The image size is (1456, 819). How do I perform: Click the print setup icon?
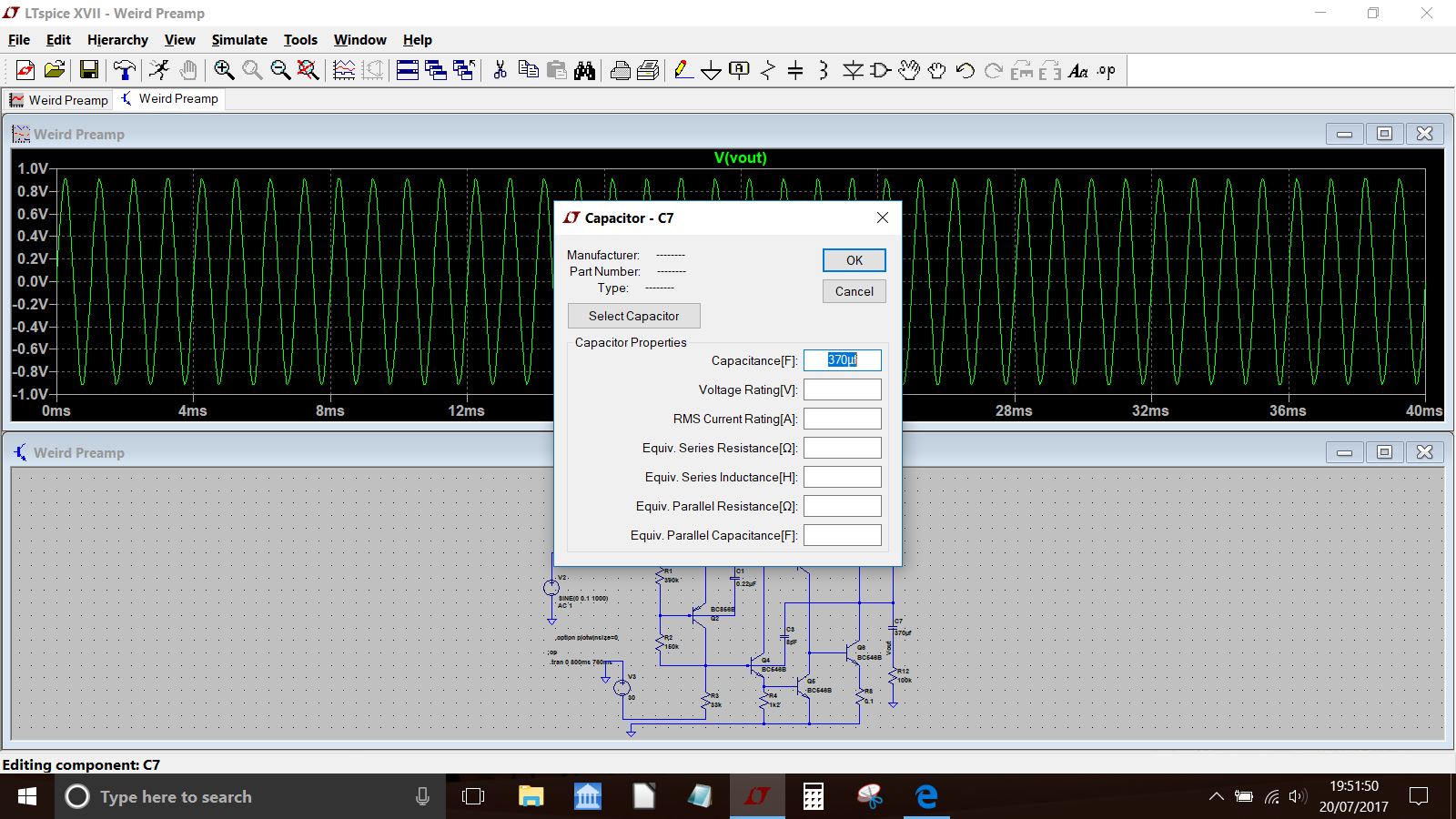(649, 70)
